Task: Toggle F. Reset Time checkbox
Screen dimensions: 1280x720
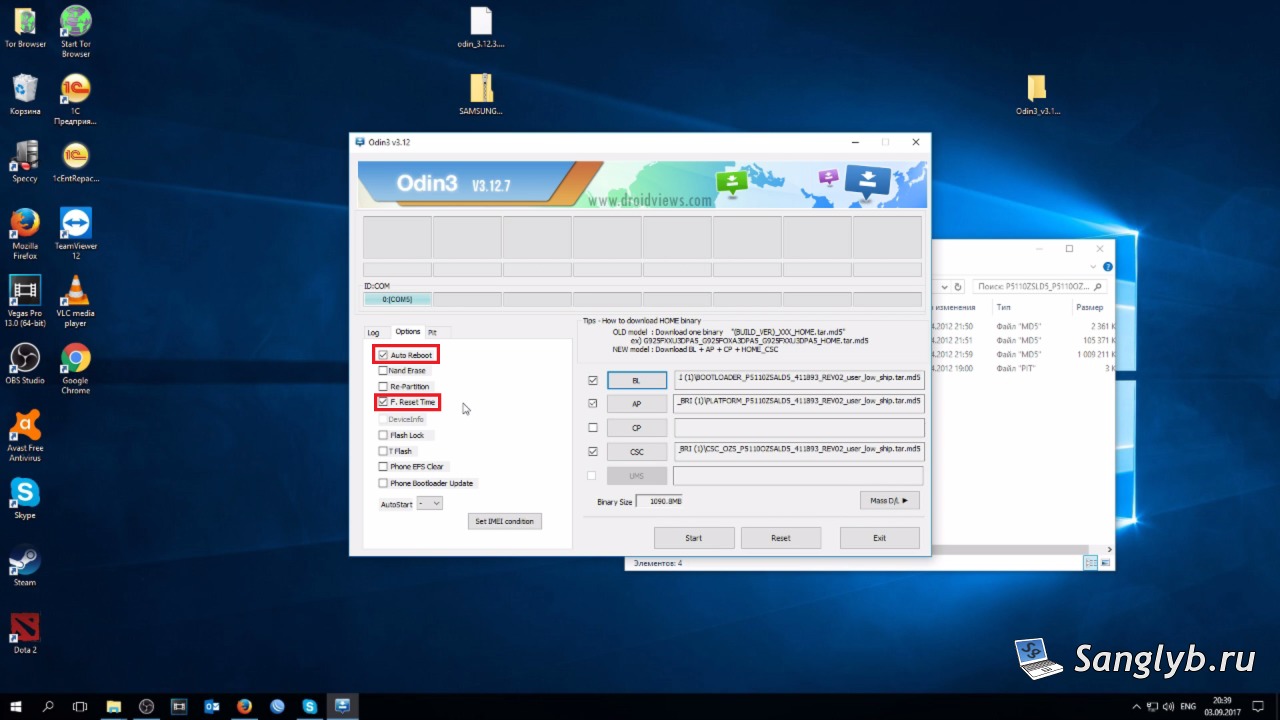Action: coord(383,402)
